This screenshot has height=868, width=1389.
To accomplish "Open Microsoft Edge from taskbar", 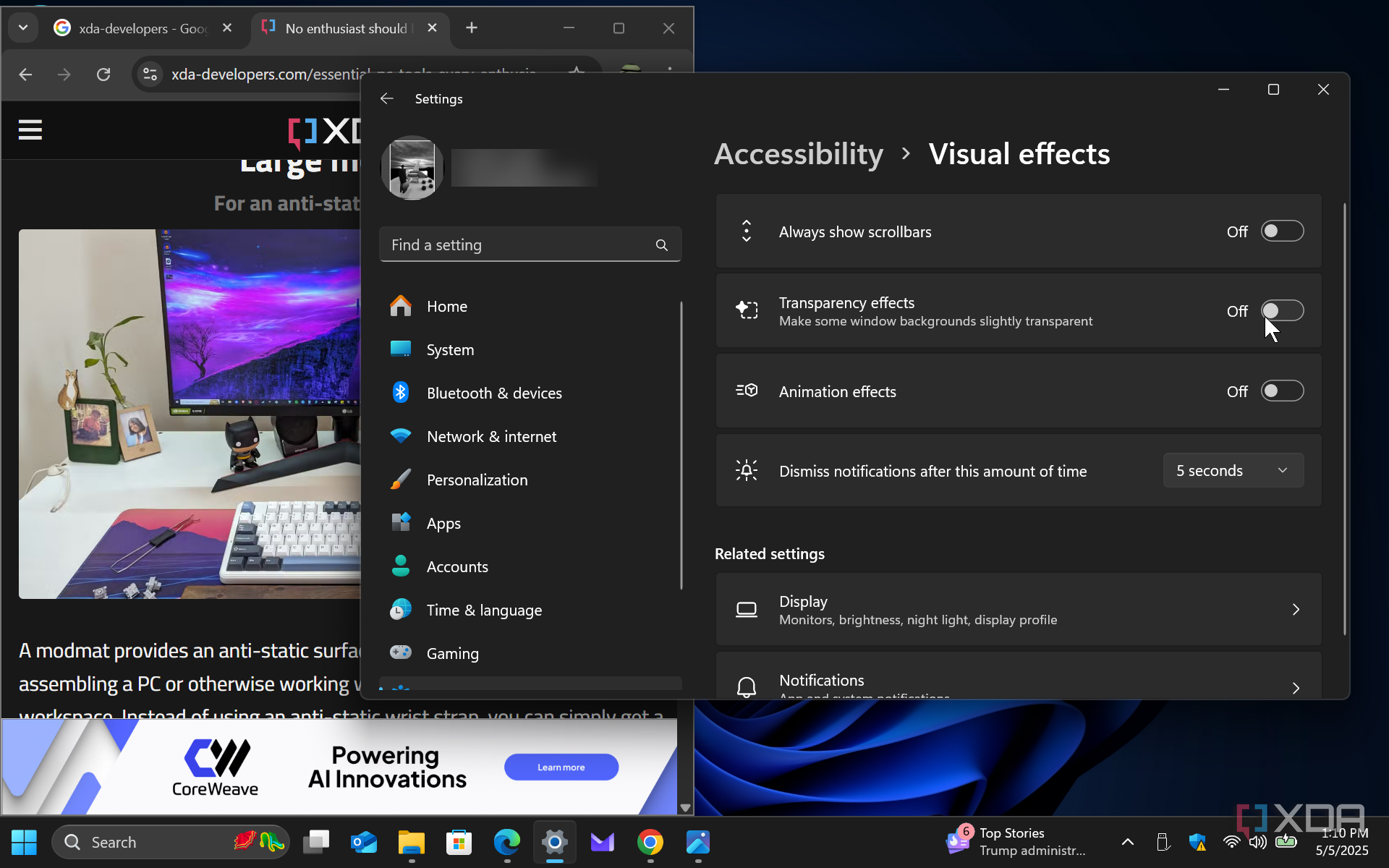I will 507,842.
